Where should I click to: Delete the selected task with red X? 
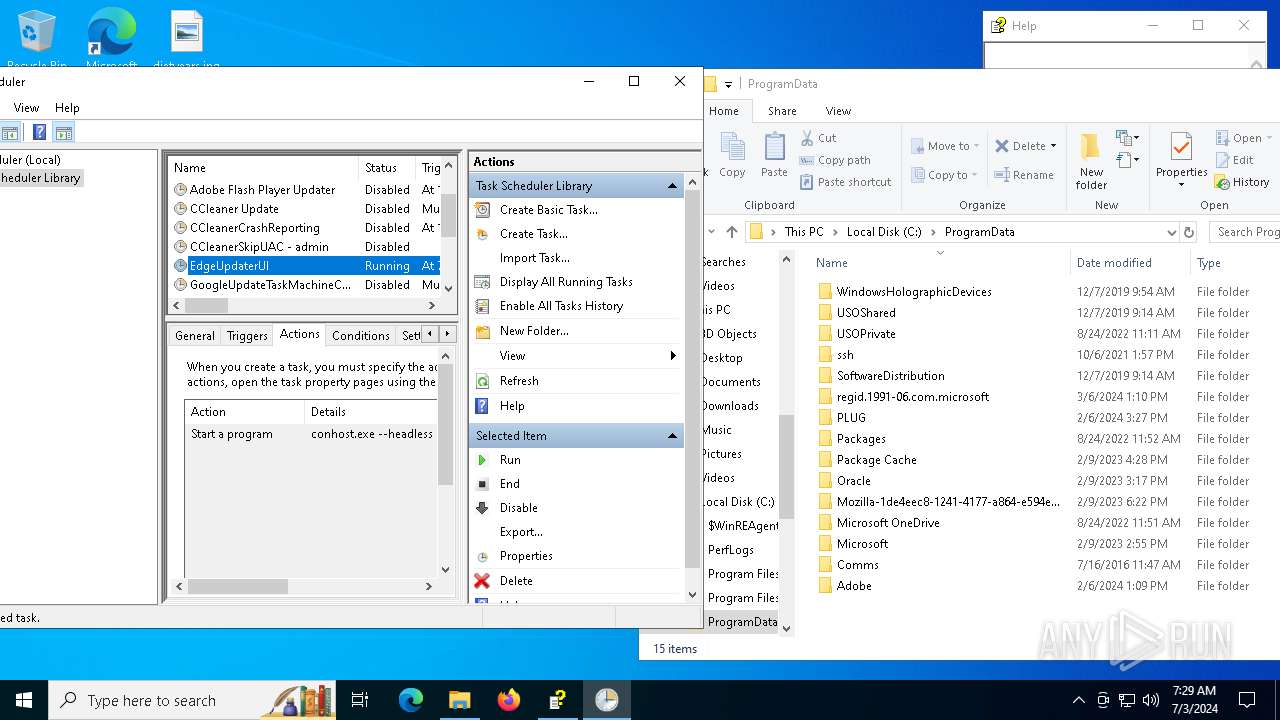482,581
